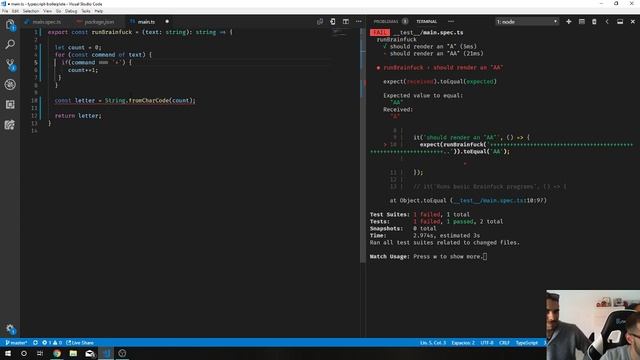
Task: Maximize the terminal panel size
Action: tap(620, 22)
